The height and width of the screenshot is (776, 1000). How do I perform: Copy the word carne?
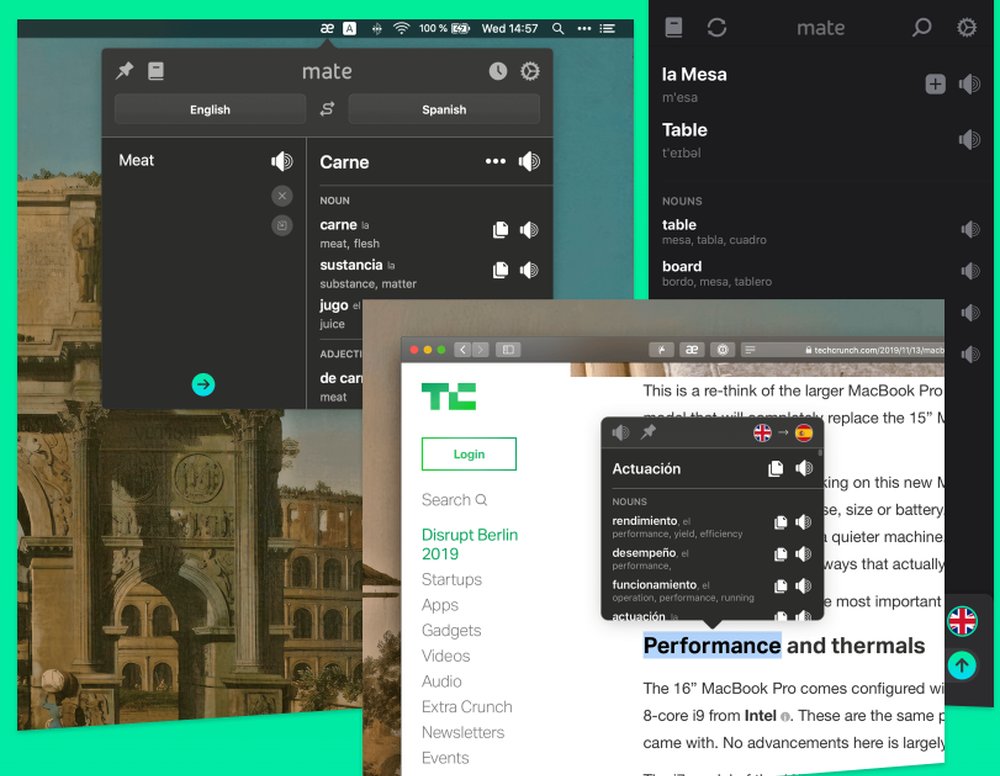501,230
